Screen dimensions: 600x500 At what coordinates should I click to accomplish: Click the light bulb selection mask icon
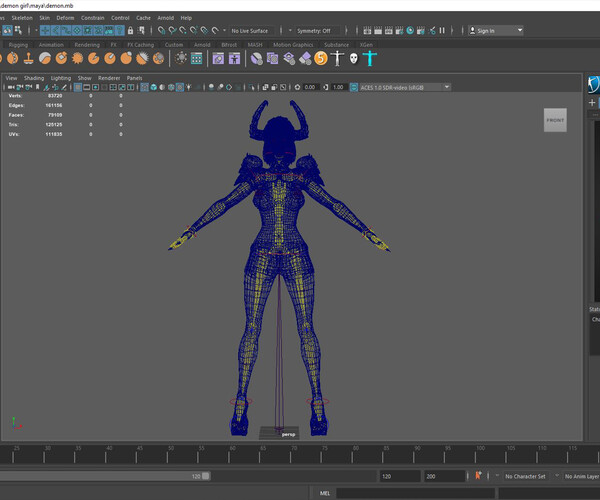pos(119,31)
